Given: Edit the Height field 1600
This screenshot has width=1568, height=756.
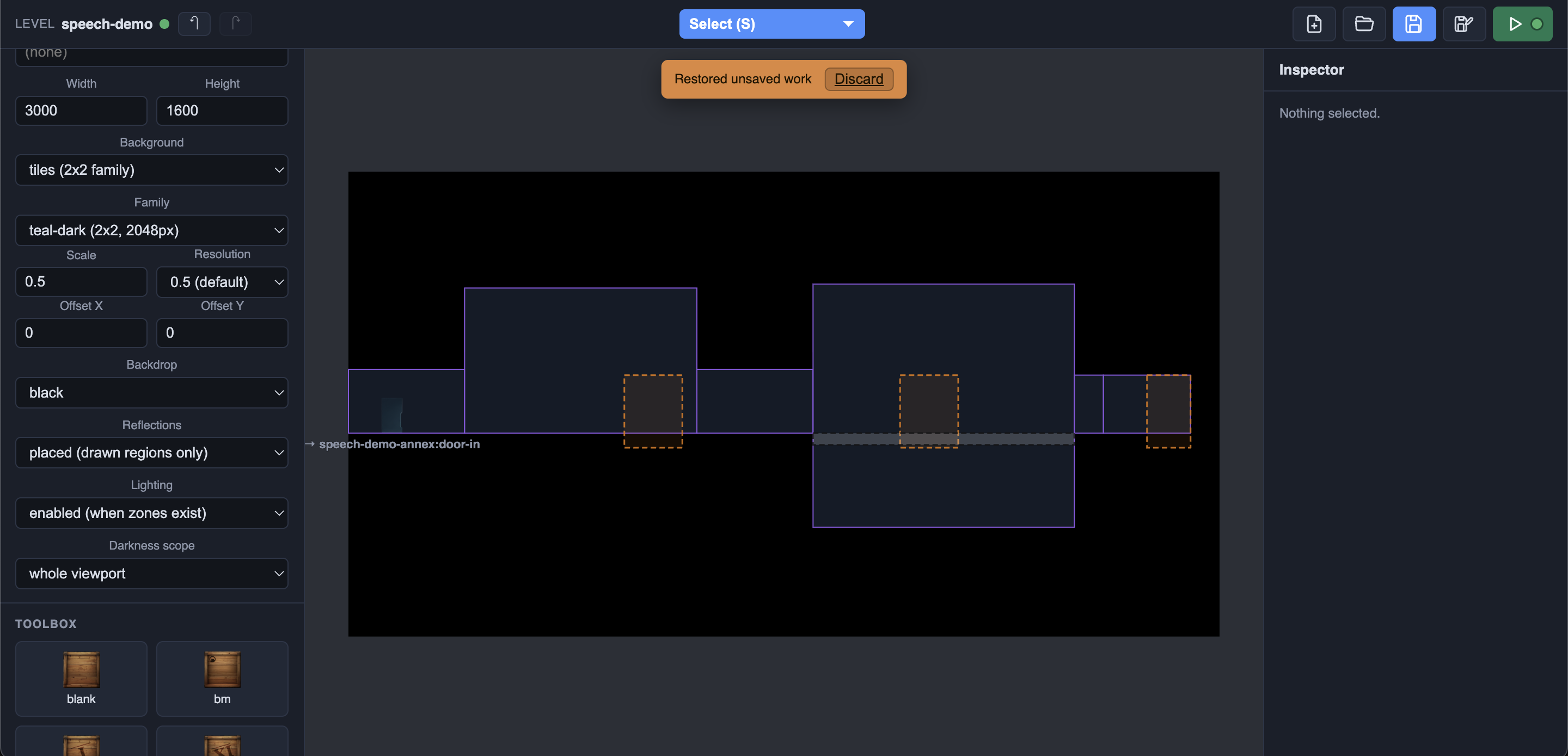Looking at the screenshot, I should pyautogui.click(x=222, y=110).
